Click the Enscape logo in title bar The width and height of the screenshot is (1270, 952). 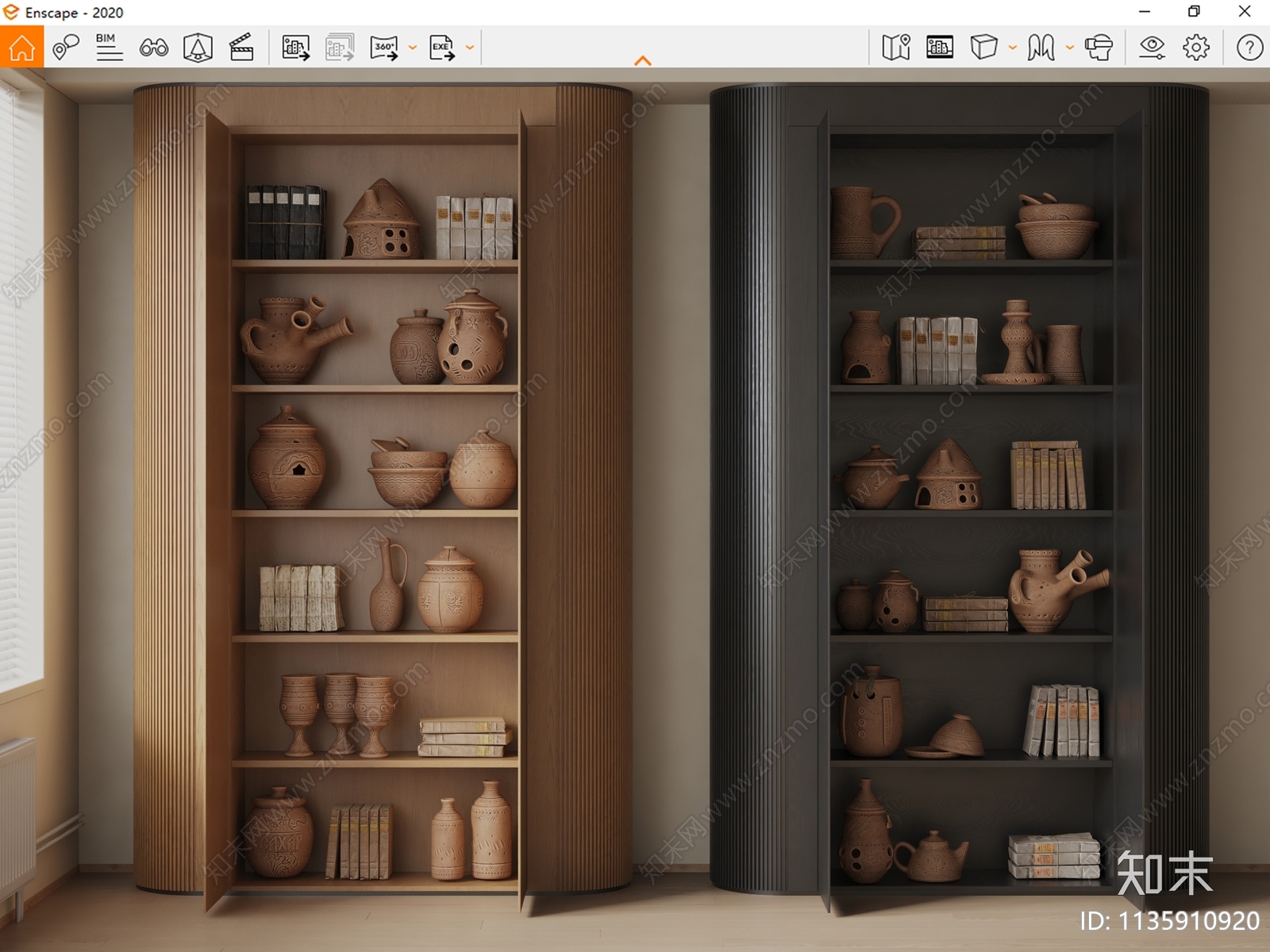11,12
